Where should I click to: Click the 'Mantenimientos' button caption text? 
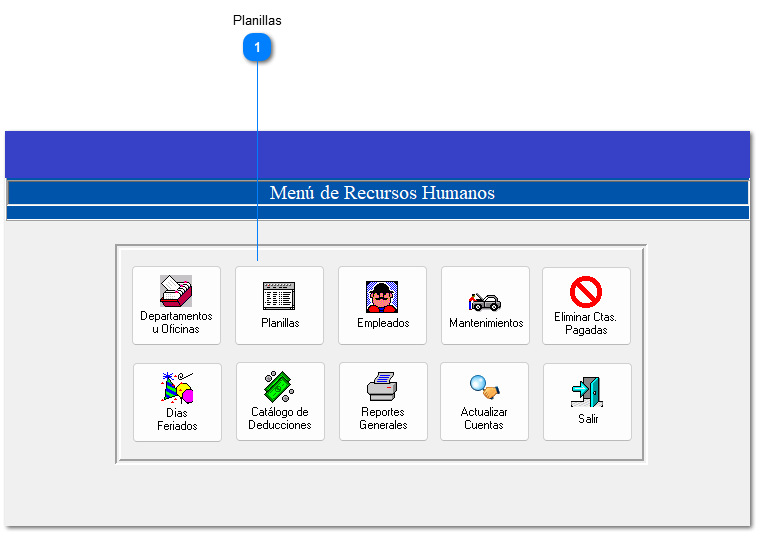click(x=486, y=323)
